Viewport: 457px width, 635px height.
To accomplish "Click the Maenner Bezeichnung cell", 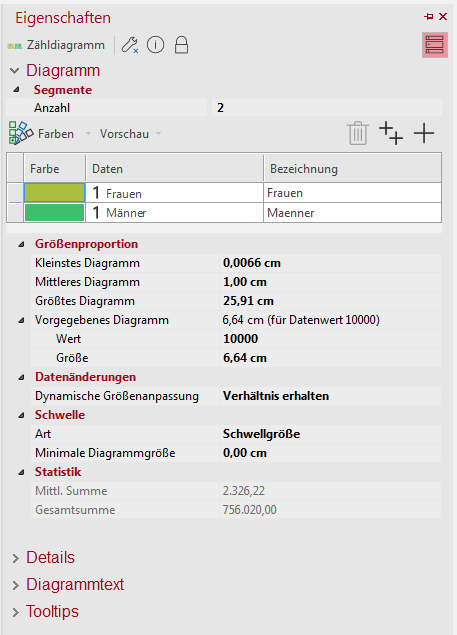I will 352,213.
